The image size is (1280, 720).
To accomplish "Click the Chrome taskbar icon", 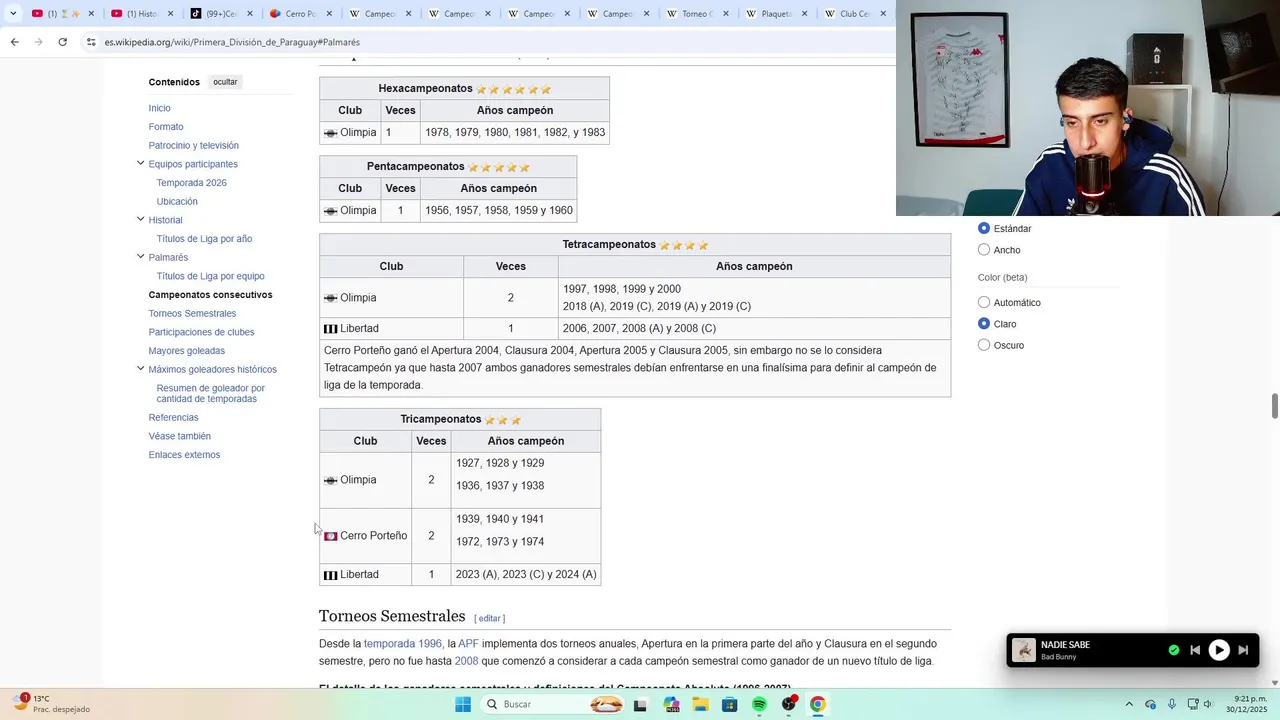I will (818, 704).
